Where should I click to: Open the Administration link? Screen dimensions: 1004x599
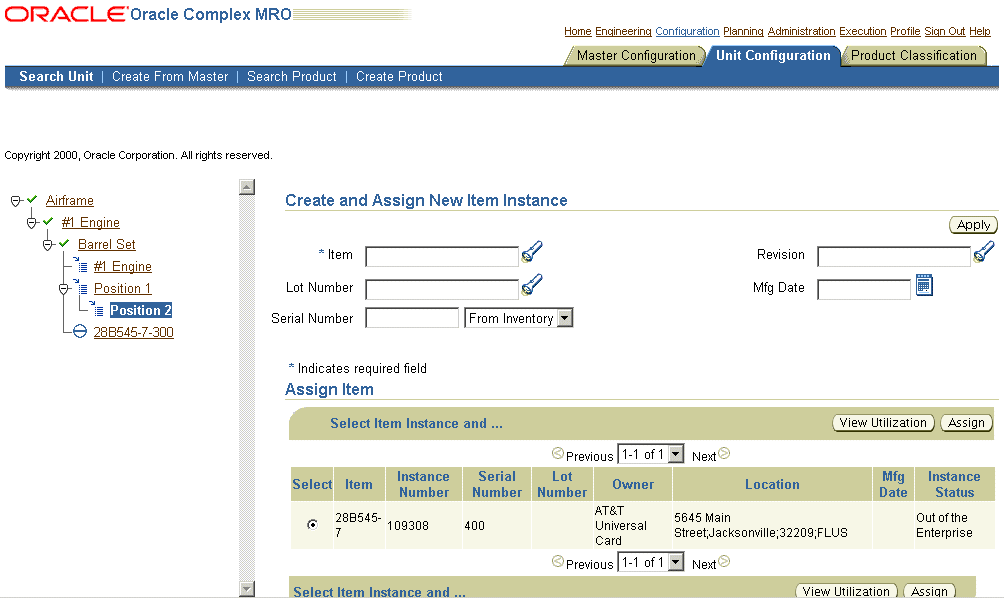point(802,31)
